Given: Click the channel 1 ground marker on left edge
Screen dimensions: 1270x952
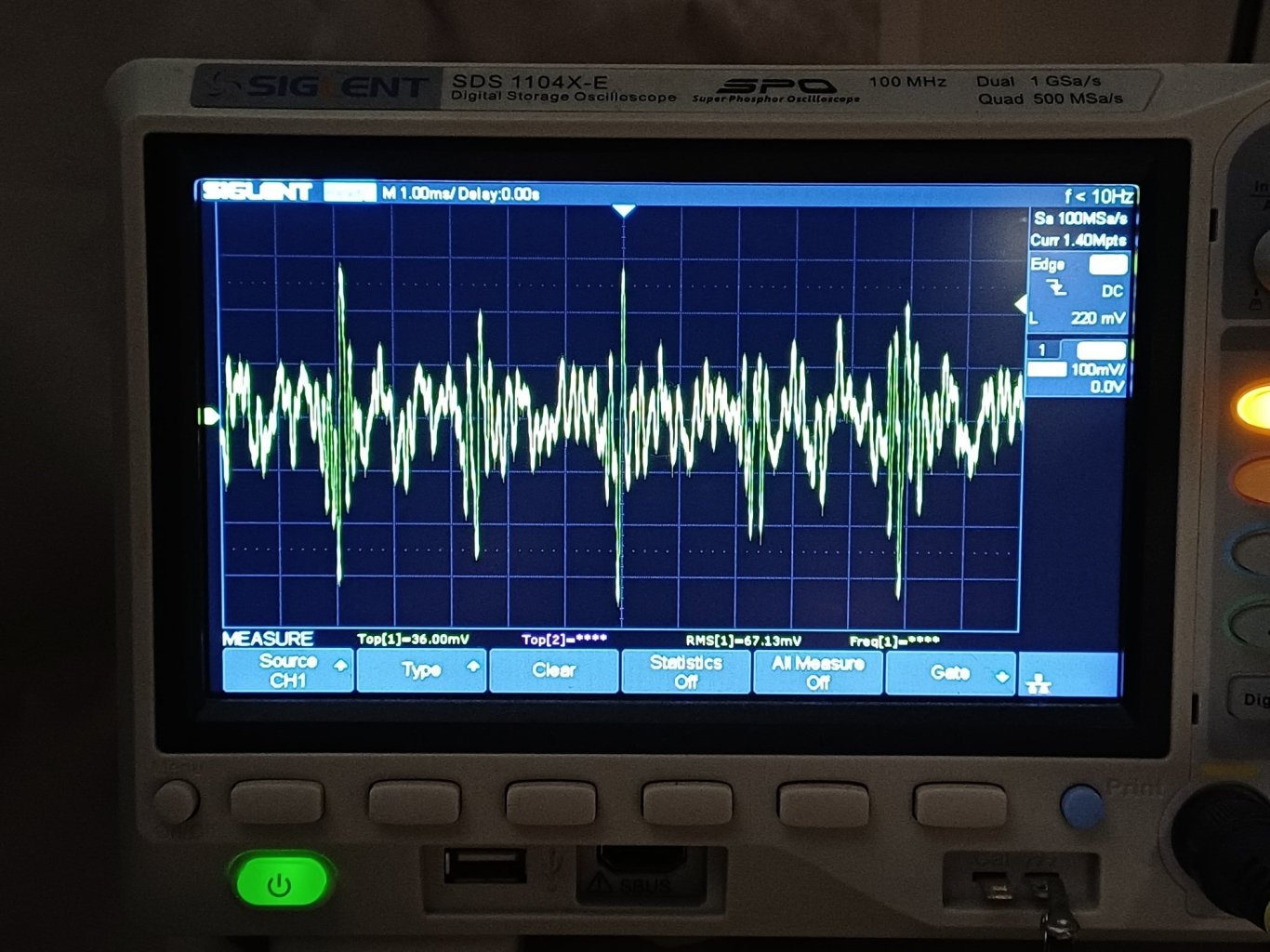Looking at the screenshot, I should point(211,416).
